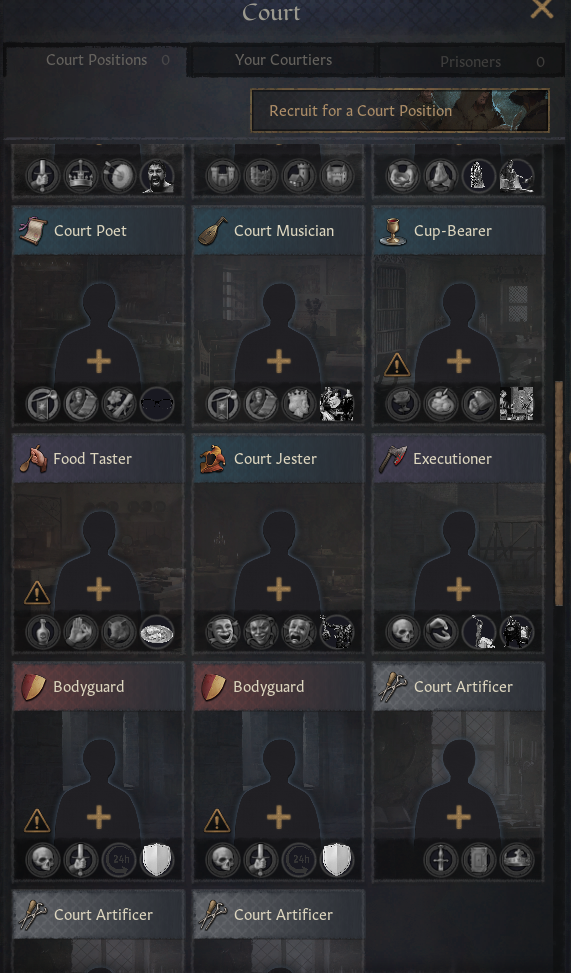
Task: Click the 24h icon under first Bodyguard
Action: point(120,860)
